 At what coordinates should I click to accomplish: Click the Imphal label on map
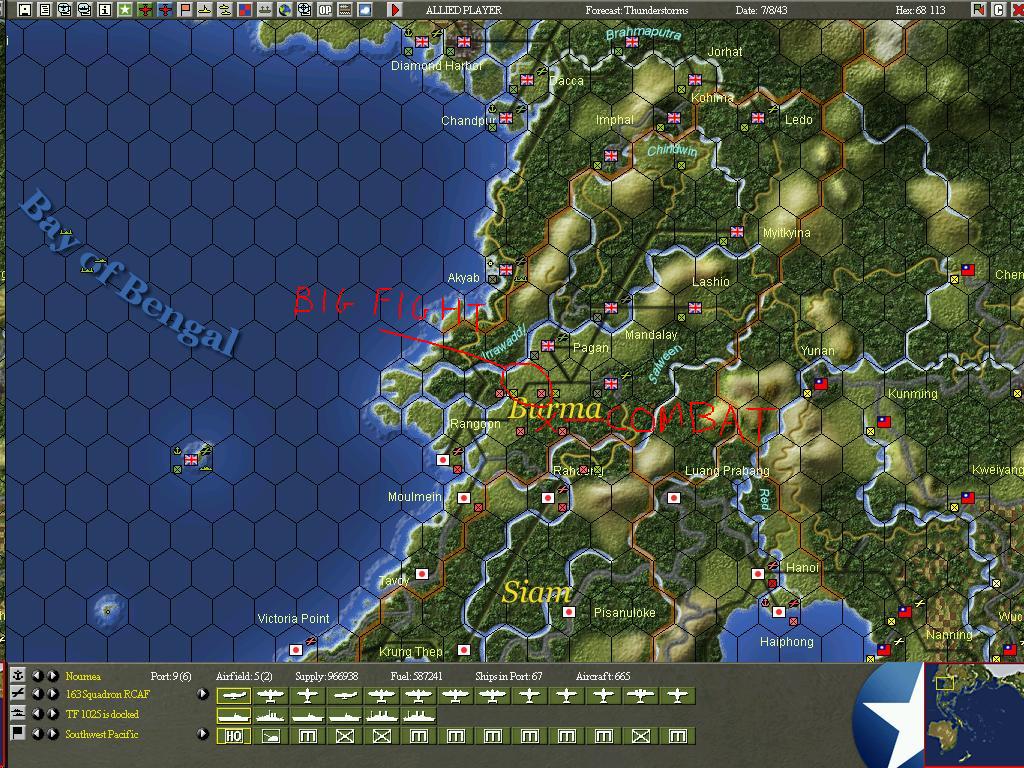click(615, 120)
